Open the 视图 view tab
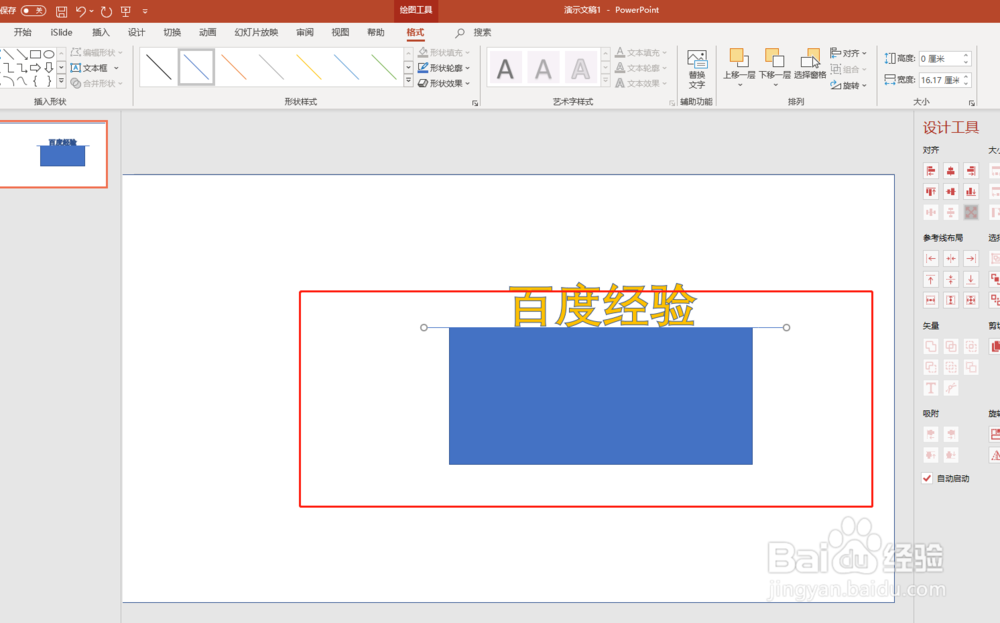The height and width of the screenshot is (623, 1000). tap(340, 33)
